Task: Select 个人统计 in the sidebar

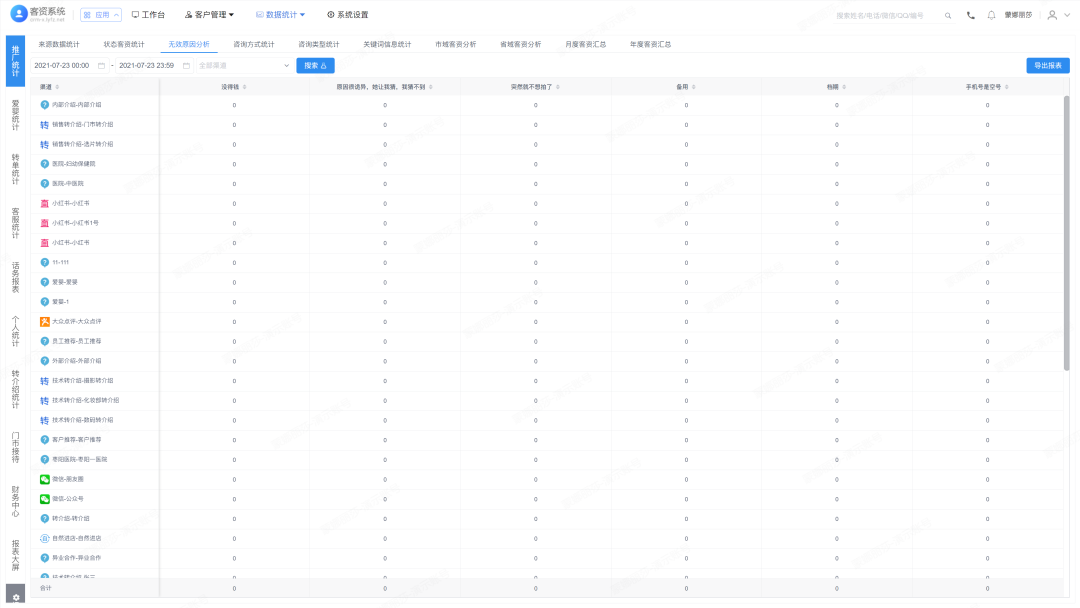Action: pyautogui.click(x=15, y=331)
